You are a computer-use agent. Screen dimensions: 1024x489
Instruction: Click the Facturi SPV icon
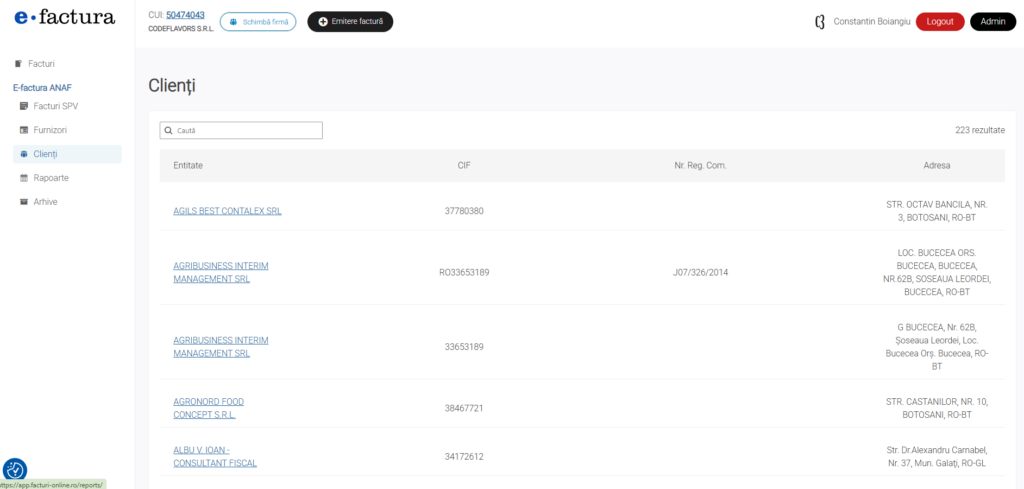24,106
